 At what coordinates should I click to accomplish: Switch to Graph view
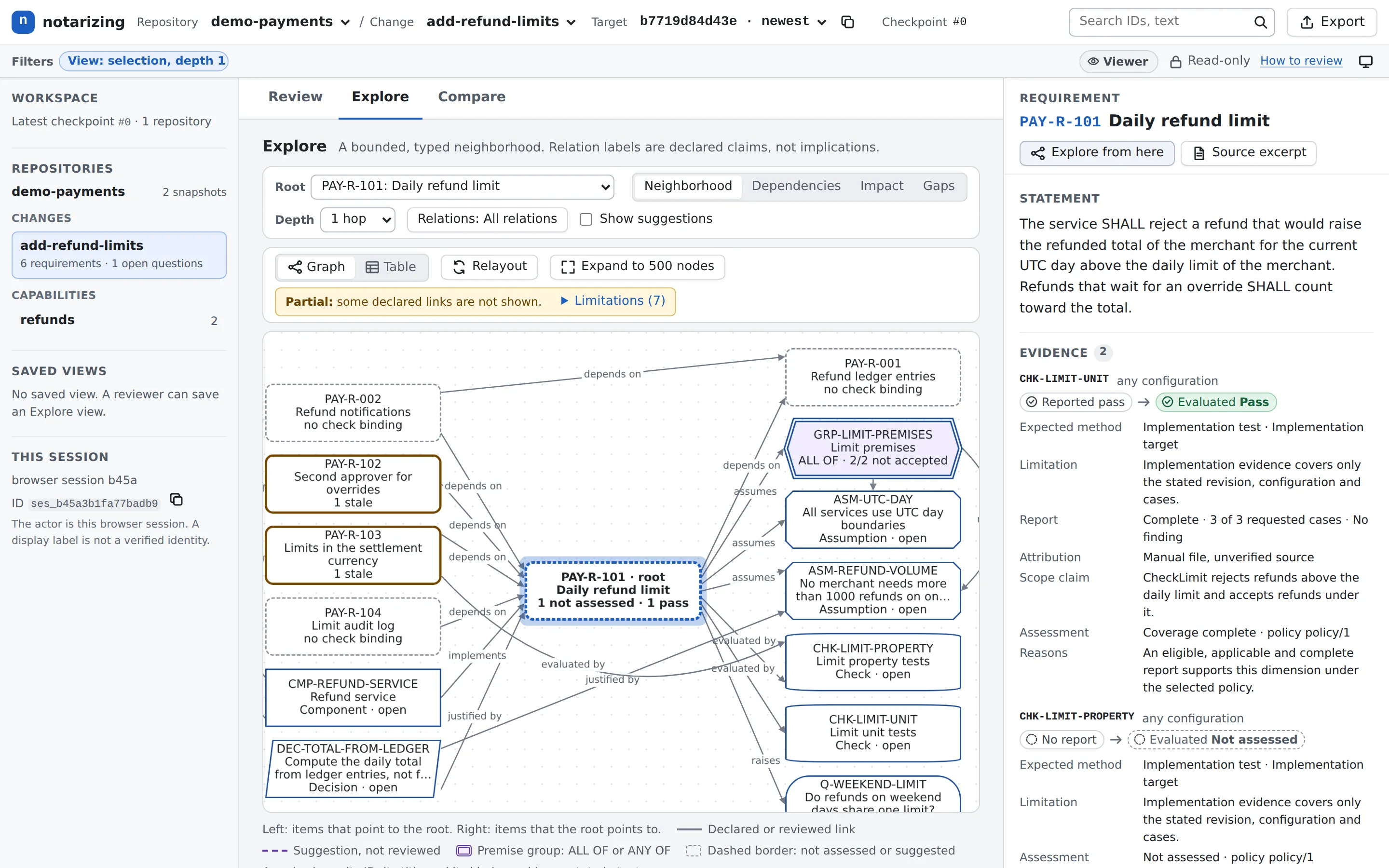click(317, 267)
